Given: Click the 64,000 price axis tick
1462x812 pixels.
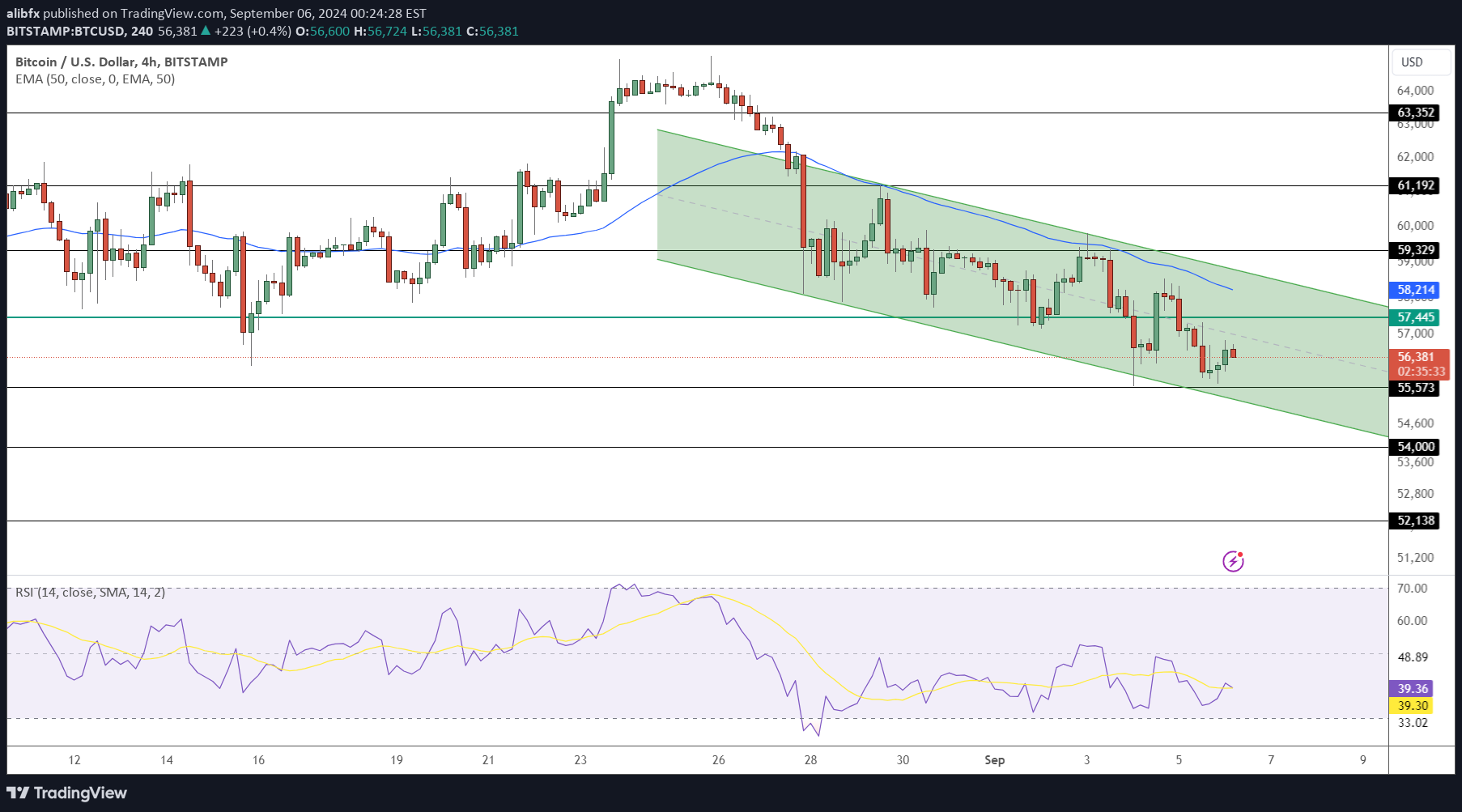Looking at the screenshot, I should click(x=1416, y=91).
